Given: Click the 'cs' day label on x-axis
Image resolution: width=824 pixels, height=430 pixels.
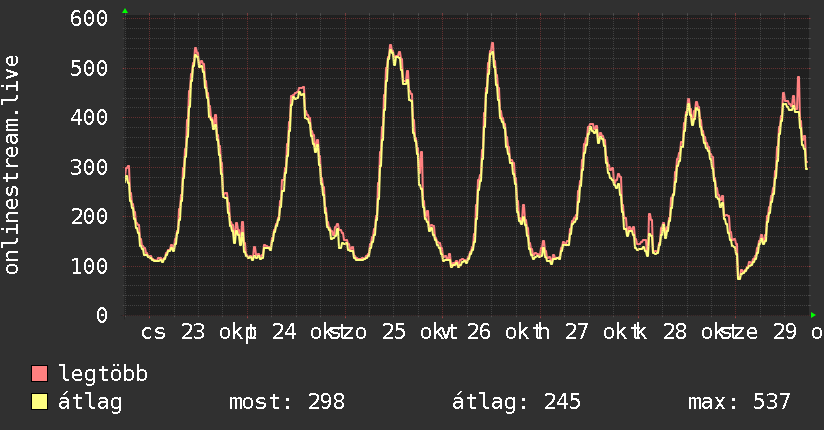Looking at the screenshot, I should (153, 333).
